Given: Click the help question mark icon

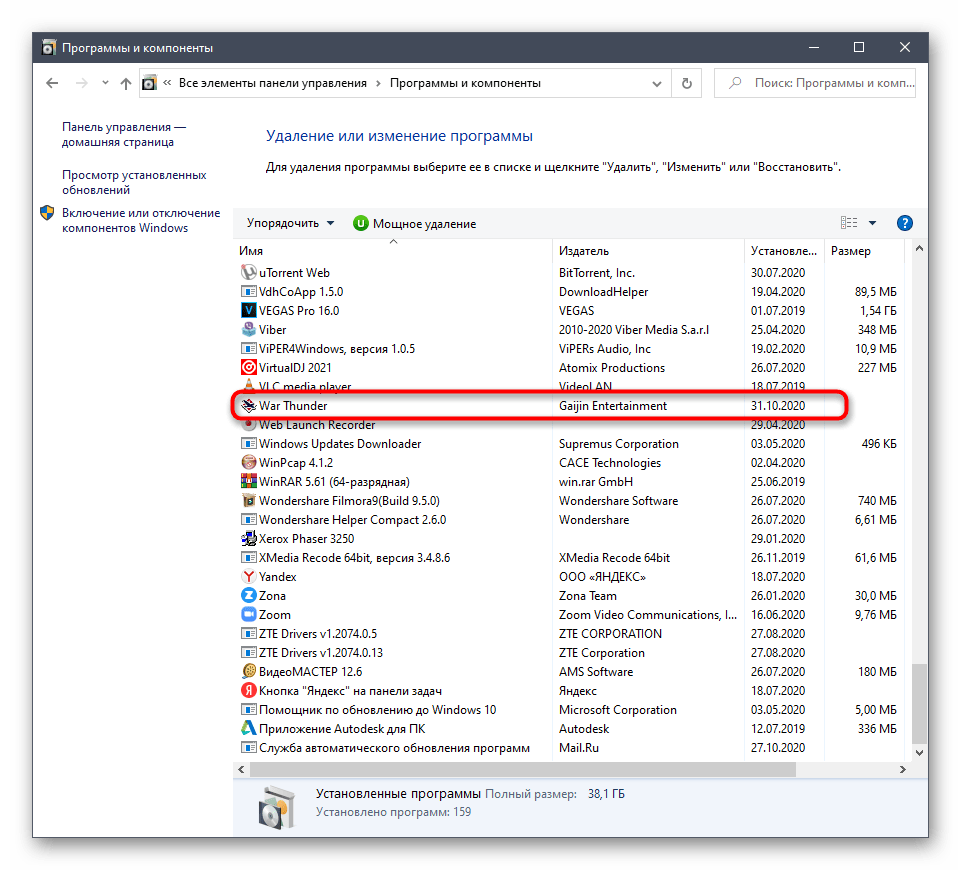Looking at the screenshot, I should point(904,223).
